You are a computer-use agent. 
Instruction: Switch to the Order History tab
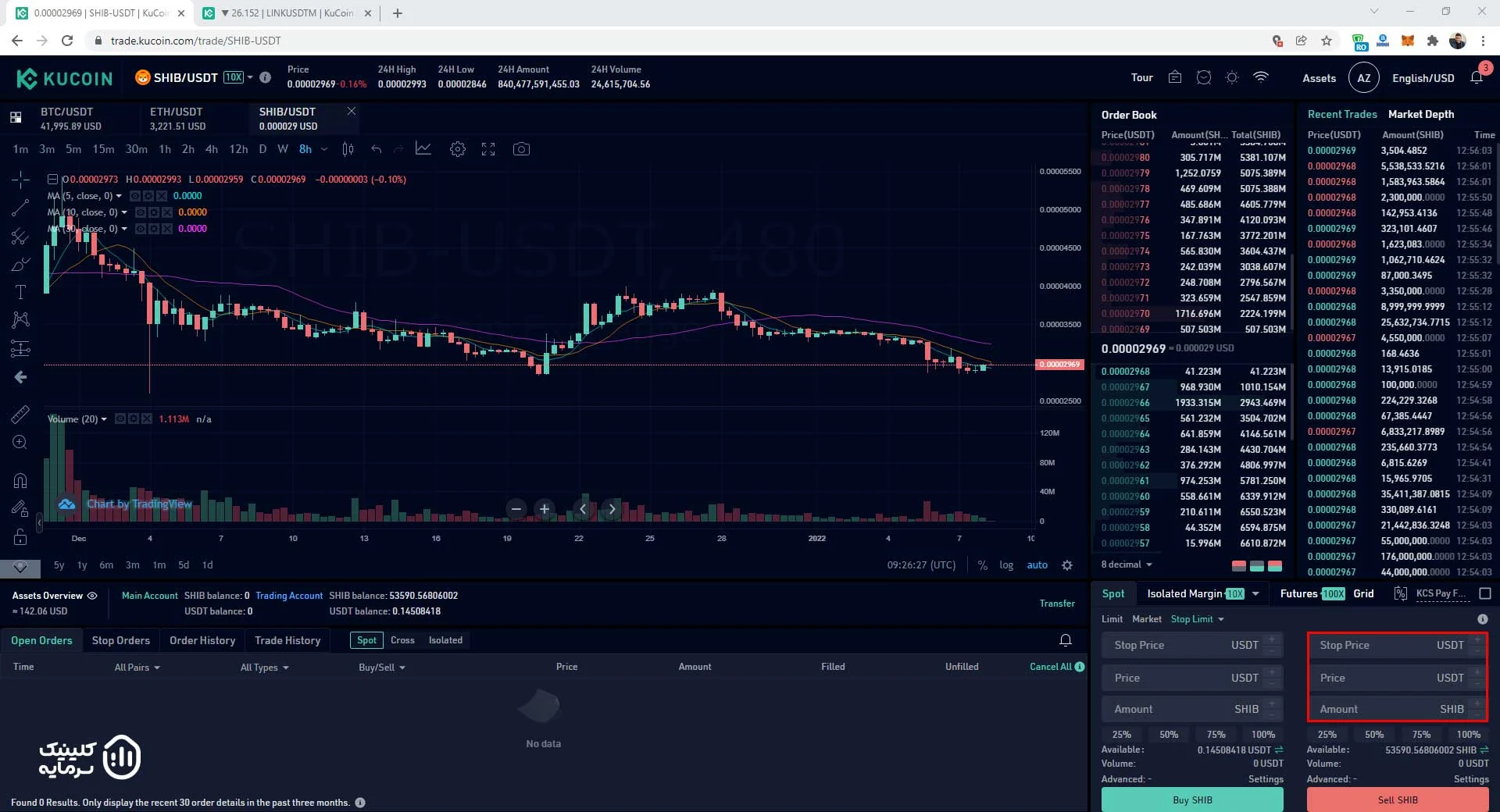[202, 640]
